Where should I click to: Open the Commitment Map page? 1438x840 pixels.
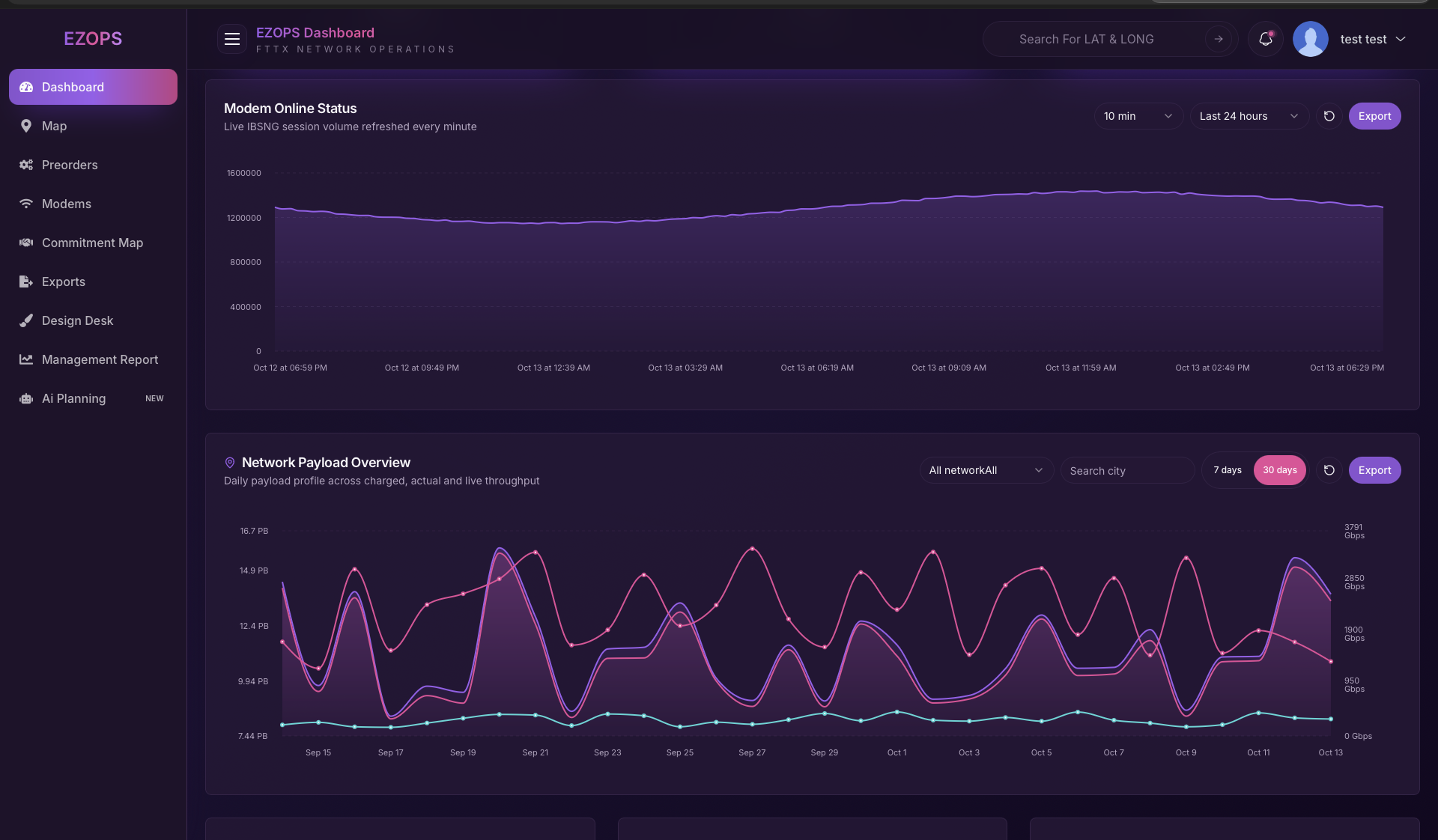[x=91, y=243]
